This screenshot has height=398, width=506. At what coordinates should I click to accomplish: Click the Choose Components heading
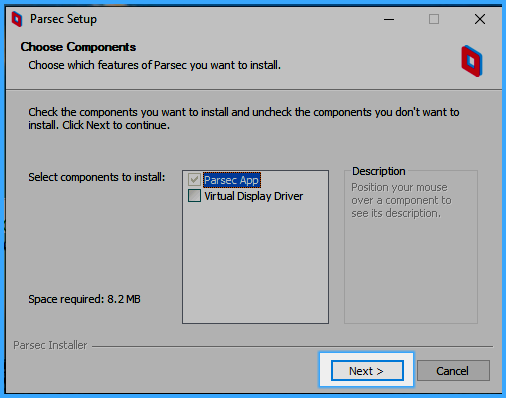(78, 47)
